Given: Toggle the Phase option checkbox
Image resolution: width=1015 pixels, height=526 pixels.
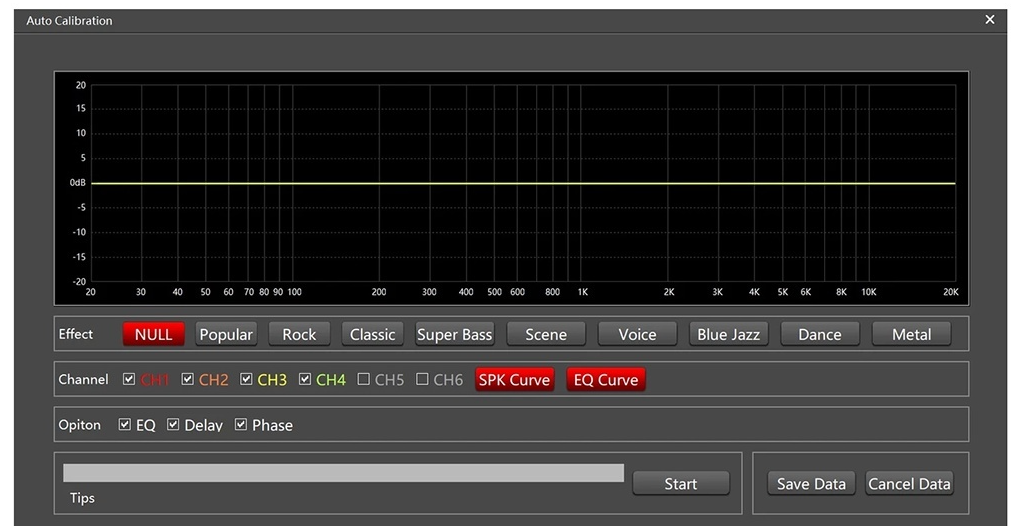Looking at the screenshot, I should pyautogui.click(x=241, y=425).
